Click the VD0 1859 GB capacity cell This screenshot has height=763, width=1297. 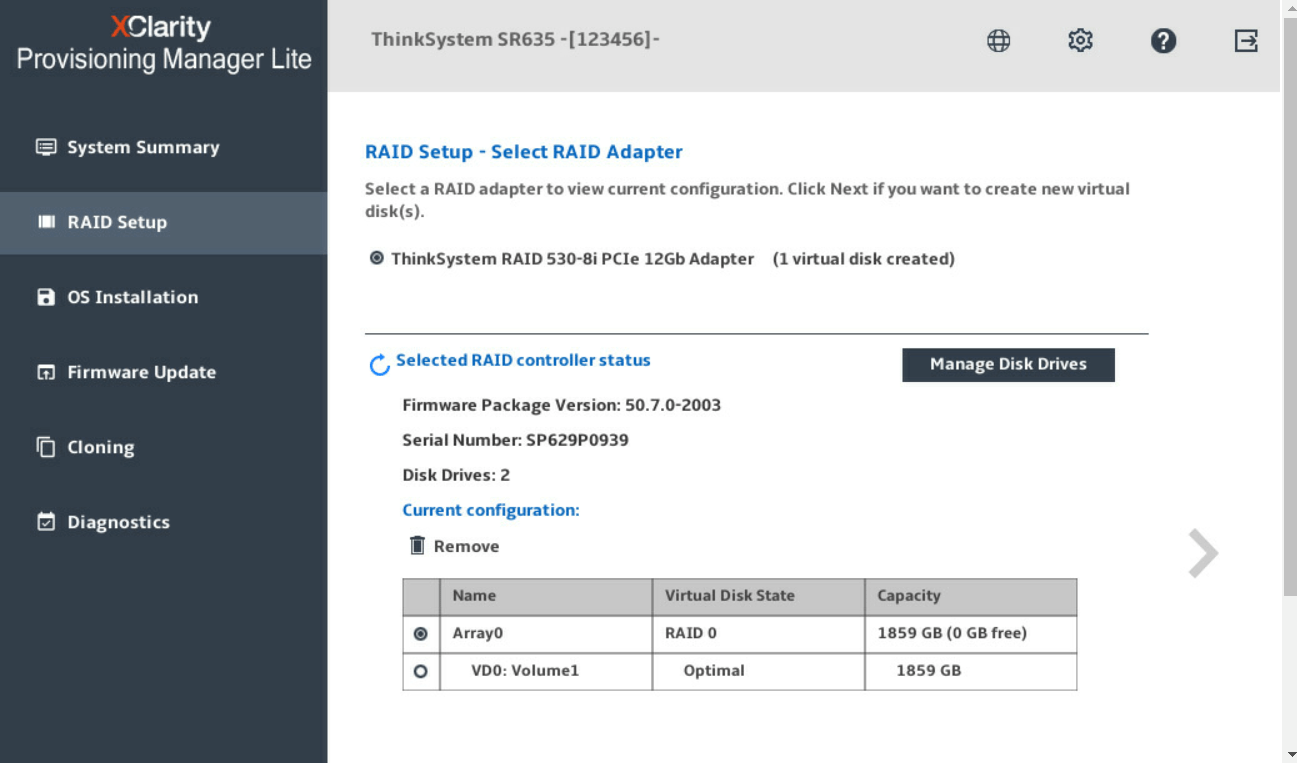tap(971, 671)
